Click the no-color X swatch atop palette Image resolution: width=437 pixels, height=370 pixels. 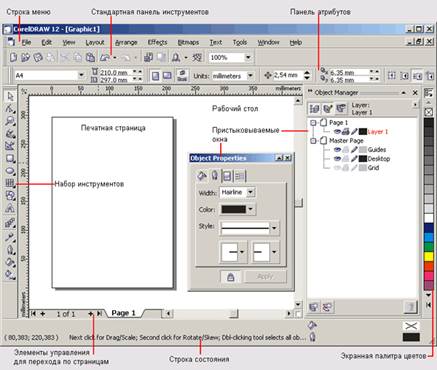tap(429, 111)
